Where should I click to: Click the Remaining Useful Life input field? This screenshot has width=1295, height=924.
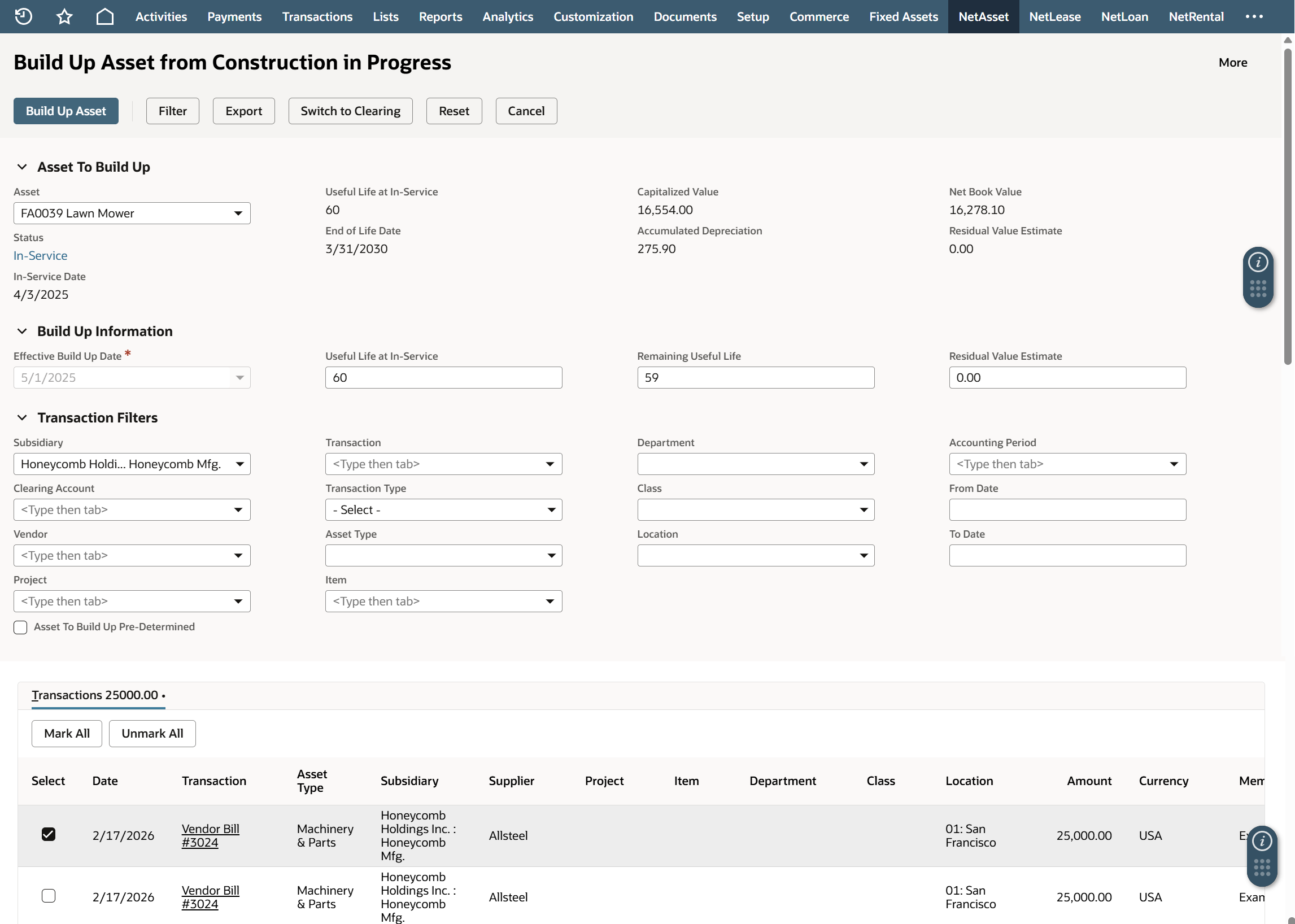[755, 378]
